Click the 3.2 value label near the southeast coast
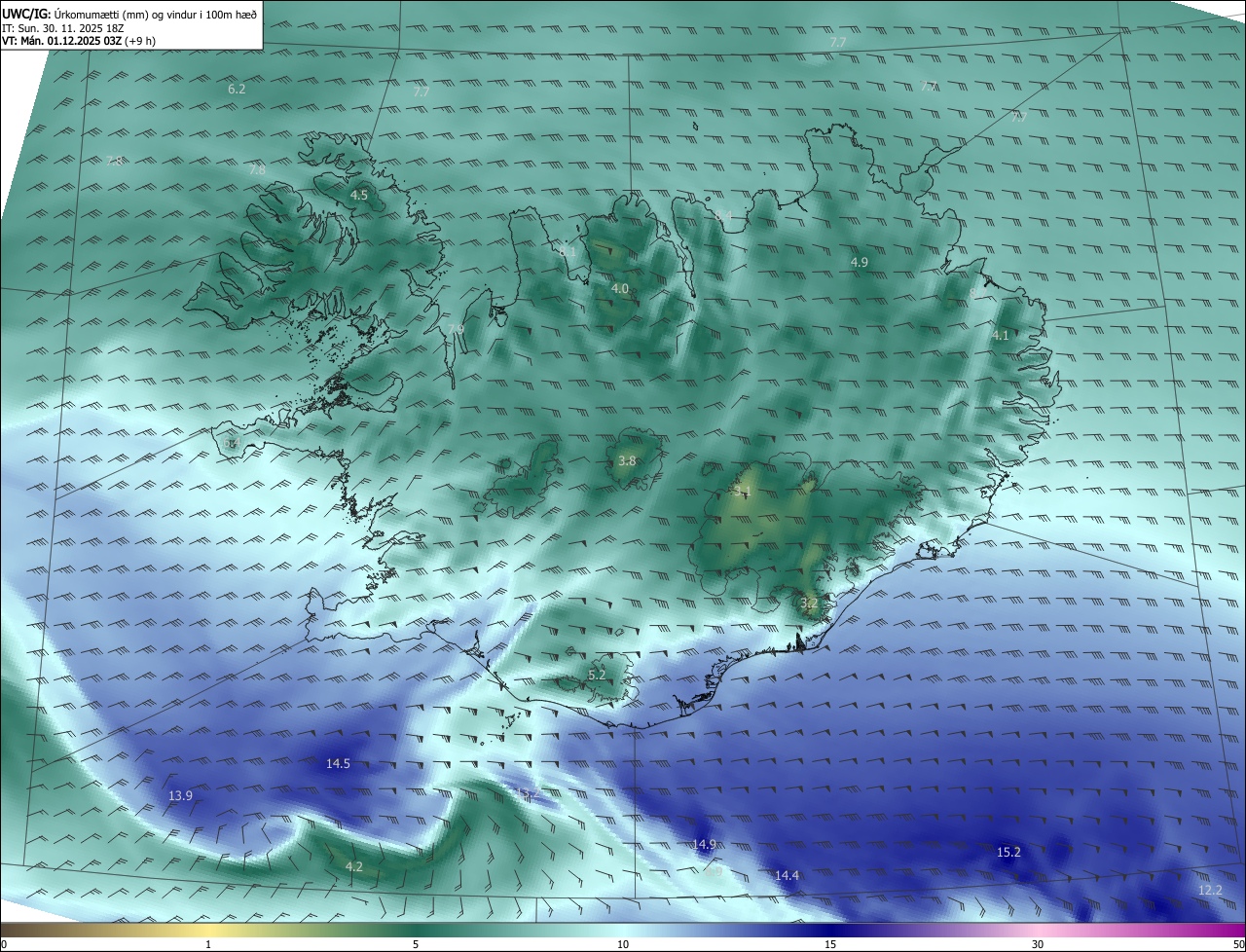 809,604
